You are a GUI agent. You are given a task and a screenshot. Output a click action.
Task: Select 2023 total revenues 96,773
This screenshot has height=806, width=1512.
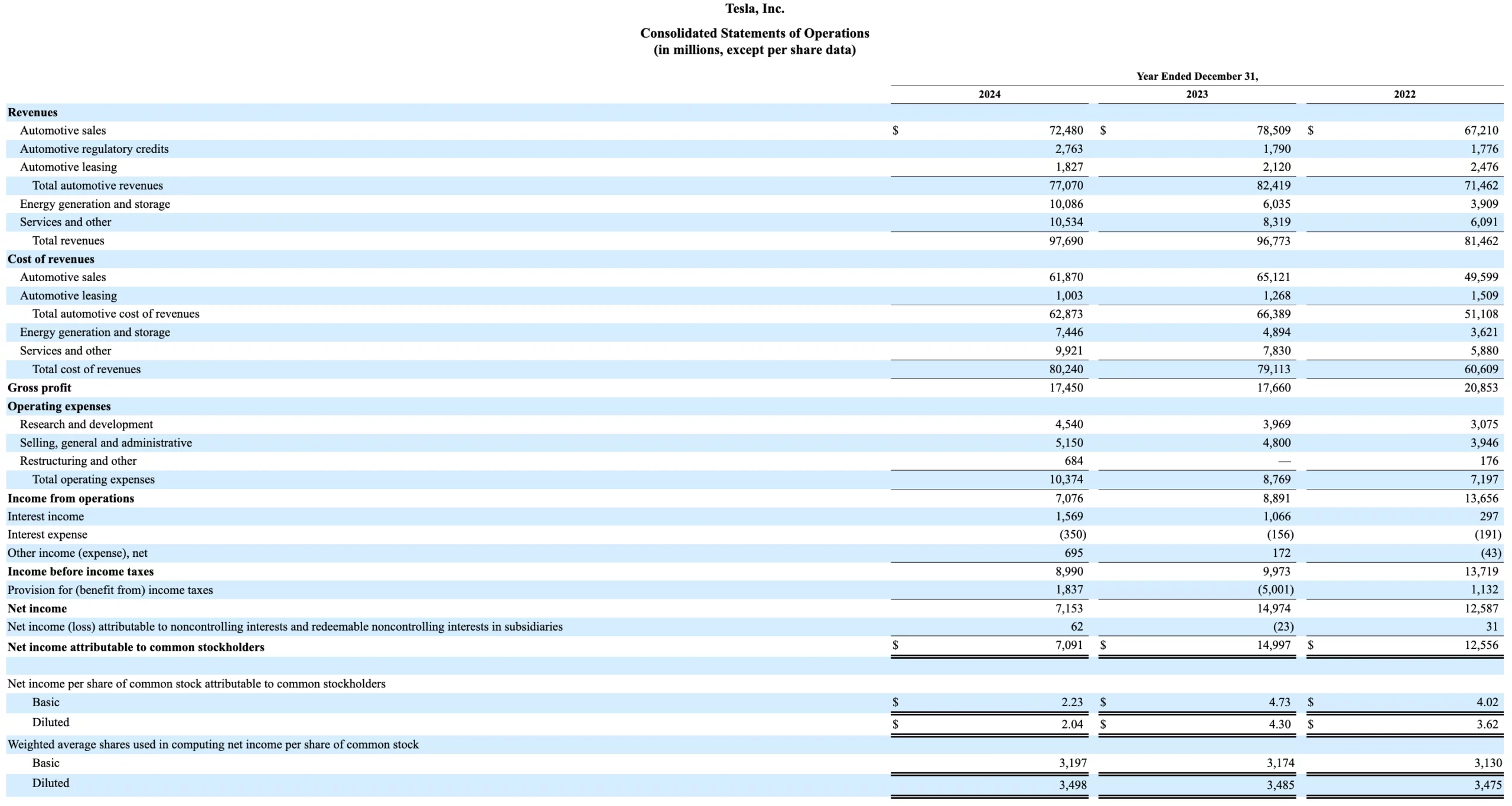1273,241
